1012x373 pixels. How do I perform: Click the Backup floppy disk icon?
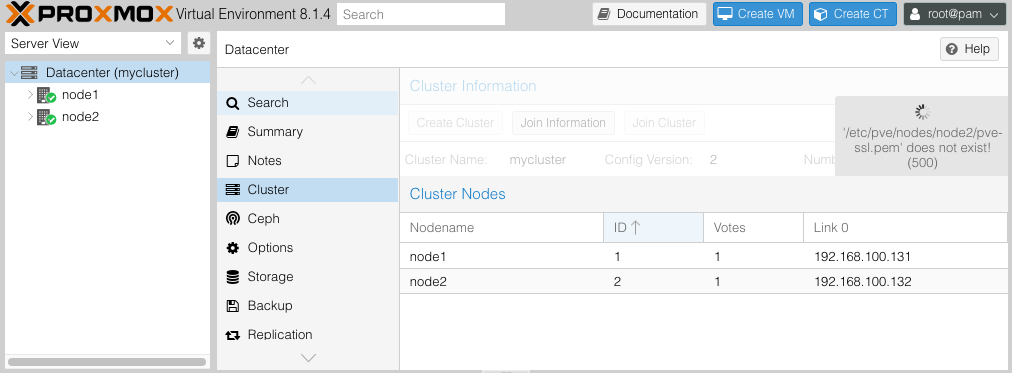(x=232, y=306)
